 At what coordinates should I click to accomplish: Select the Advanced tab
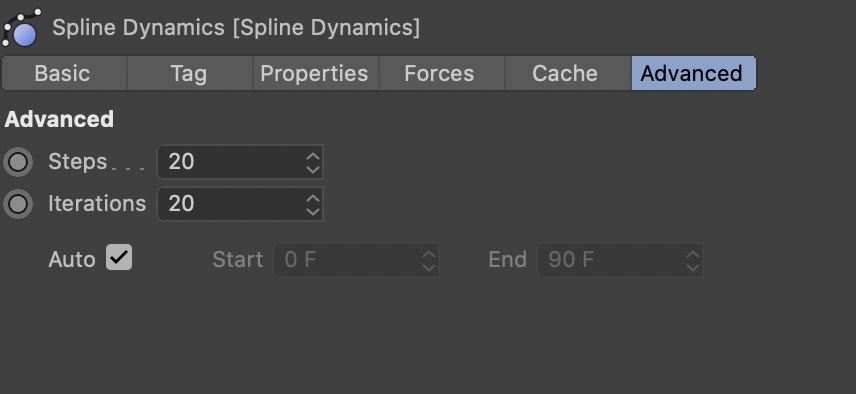pos(693,73)
